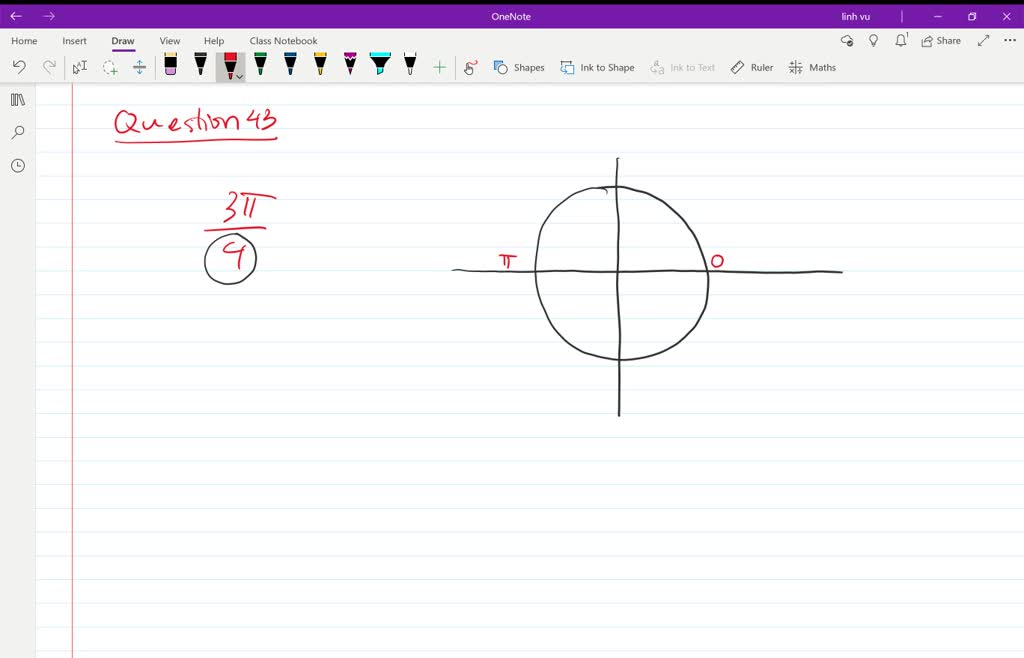Viewport: 1024px width, 658px height.
Task: Click the Undo arrow
Action: [19, 66]
